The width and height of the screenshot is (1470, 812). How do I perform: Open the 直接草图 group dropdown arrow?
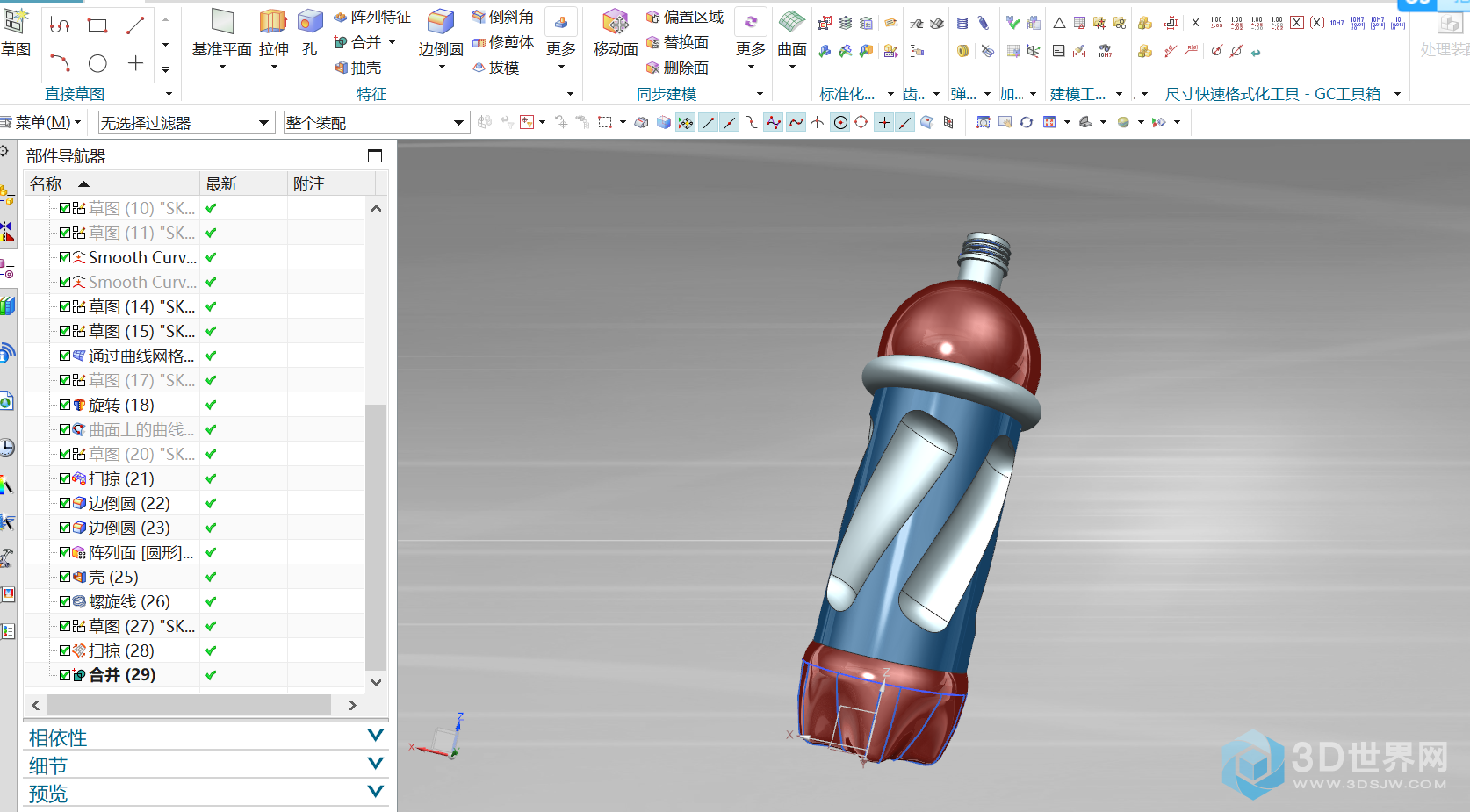point(169,94)
